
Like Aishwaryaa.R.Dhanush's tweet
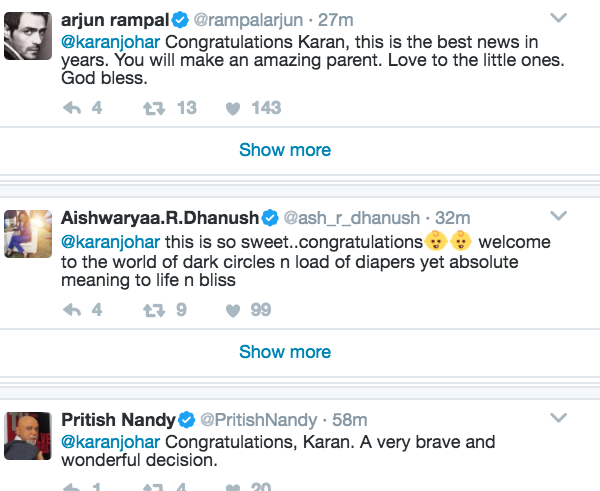tap(233, 310)
